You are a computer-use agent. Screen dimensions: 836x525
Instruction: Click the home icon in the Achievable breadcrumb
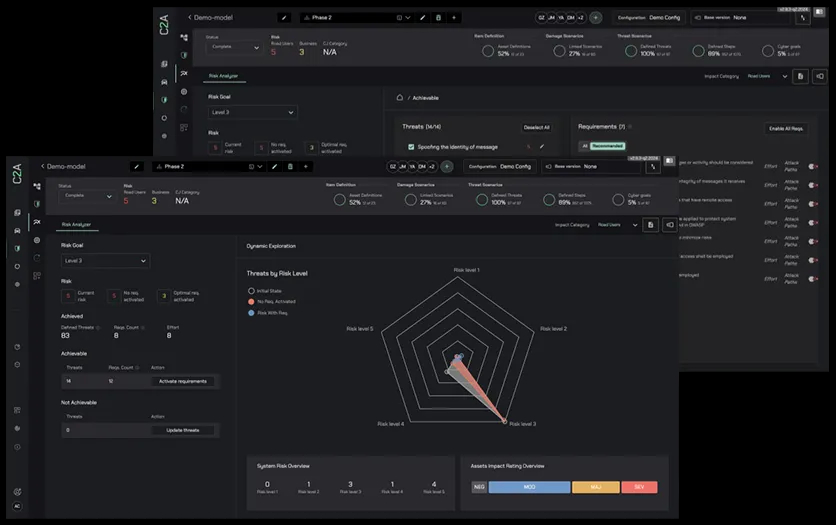pos(400,98)
